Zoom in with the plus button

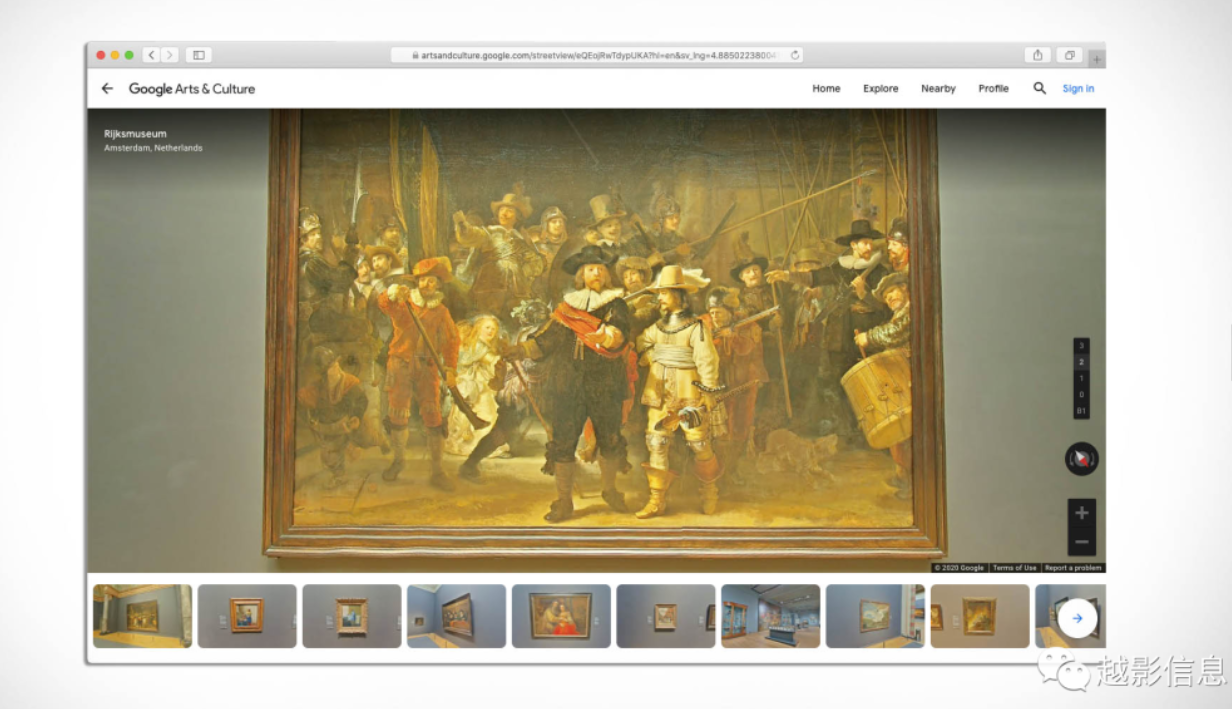[1081, 513]
